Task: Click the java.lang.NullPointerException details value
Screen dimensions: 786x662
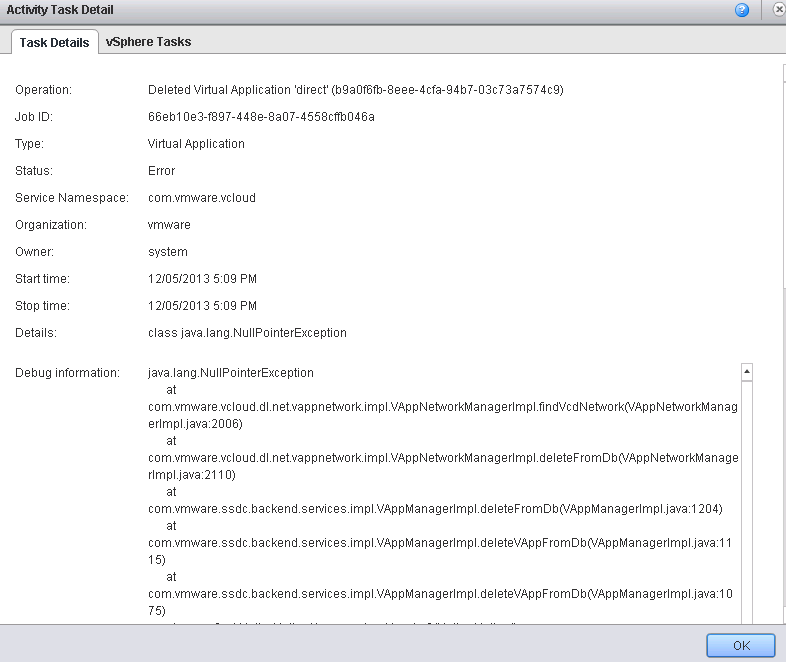Action: [247, 333]
